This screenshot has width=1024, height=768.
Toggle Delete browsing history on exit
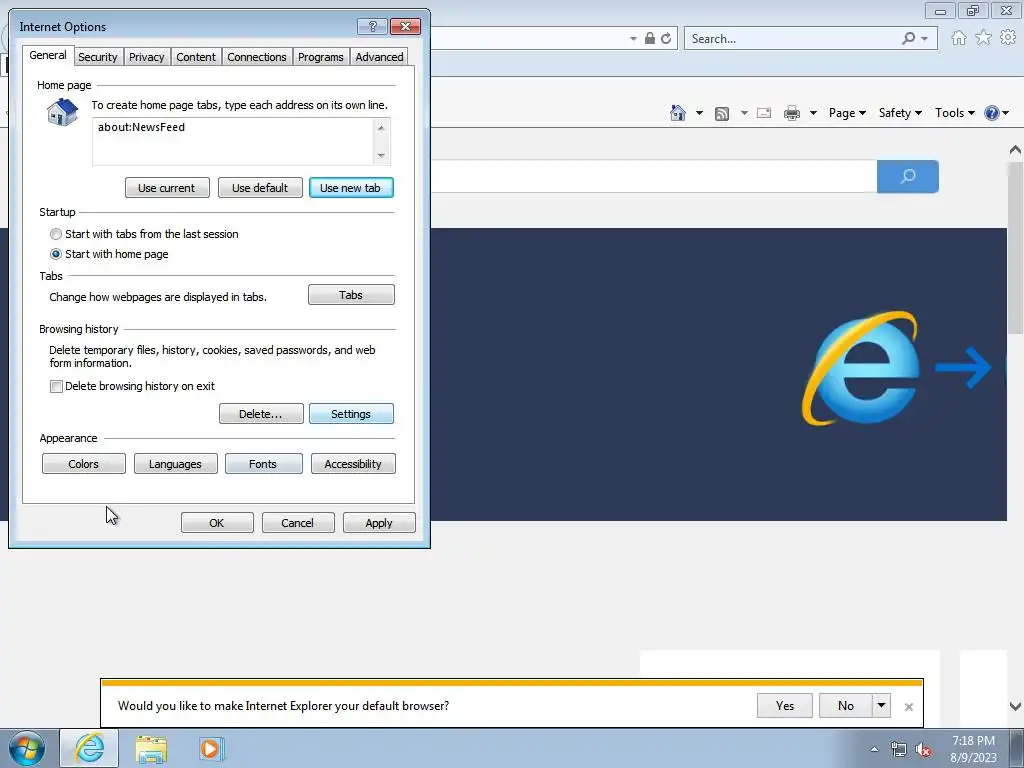tap(56, 386)
